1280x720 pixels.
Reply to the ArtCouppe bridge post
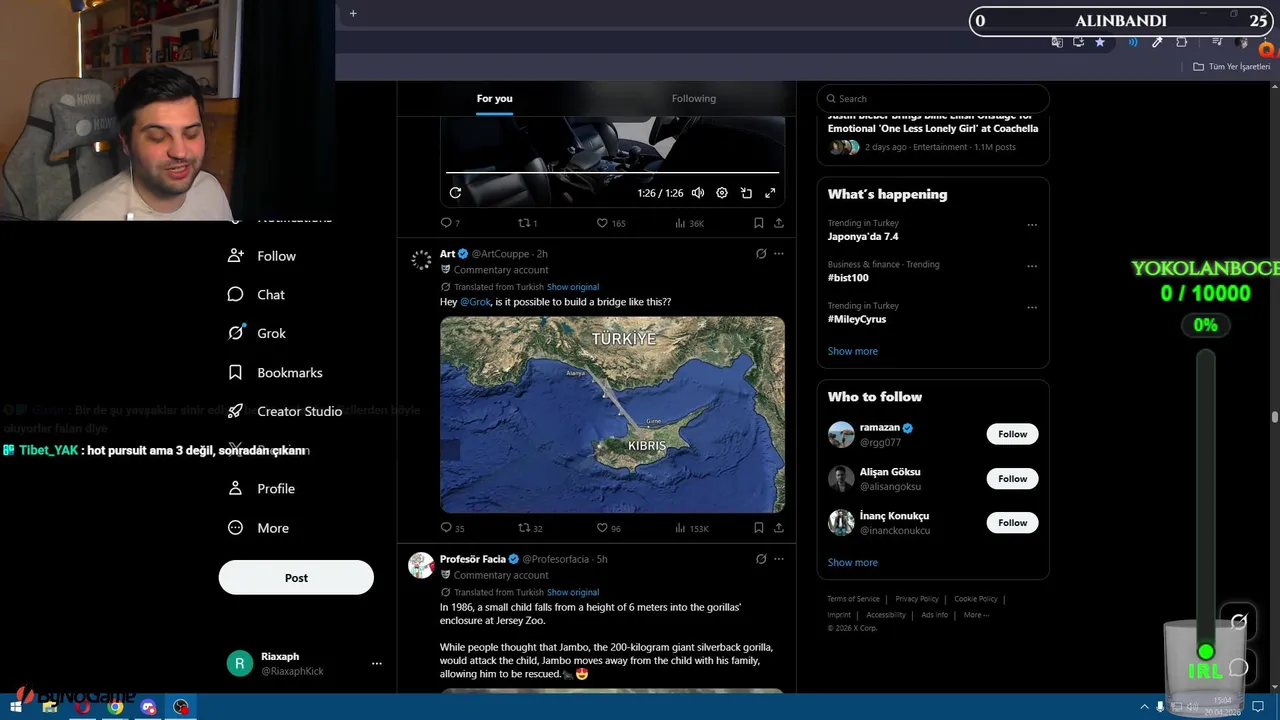tap(452, 528)
